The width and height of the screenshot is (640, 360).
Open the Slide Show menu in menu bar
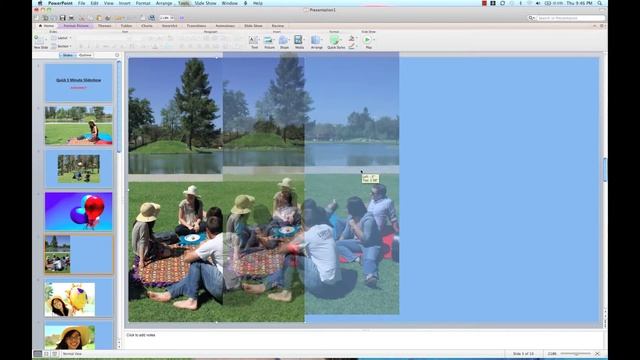click(x=205, y=3)
